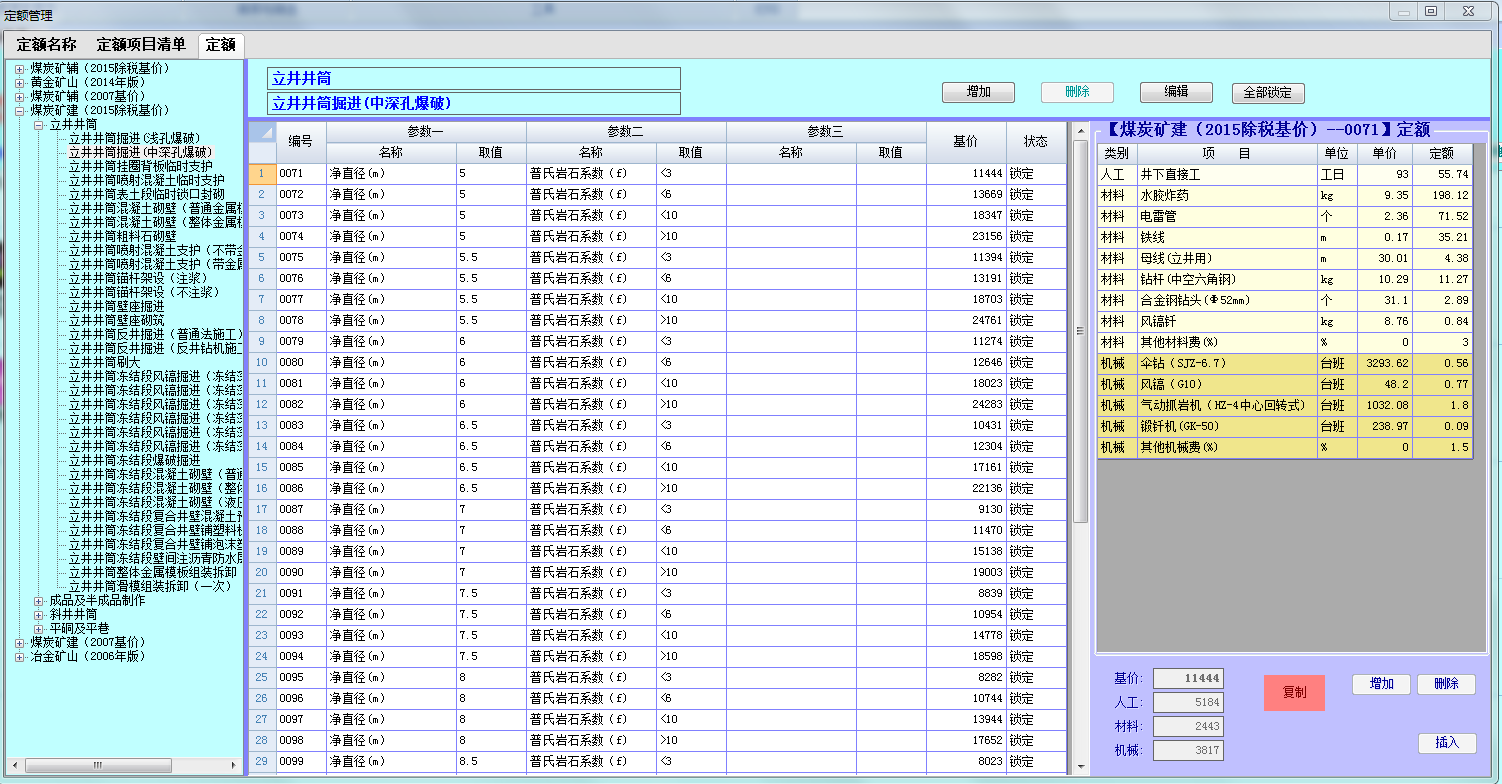Click 锁定 status in row 0085
1502x784 pixels.
coord(1036,467)
